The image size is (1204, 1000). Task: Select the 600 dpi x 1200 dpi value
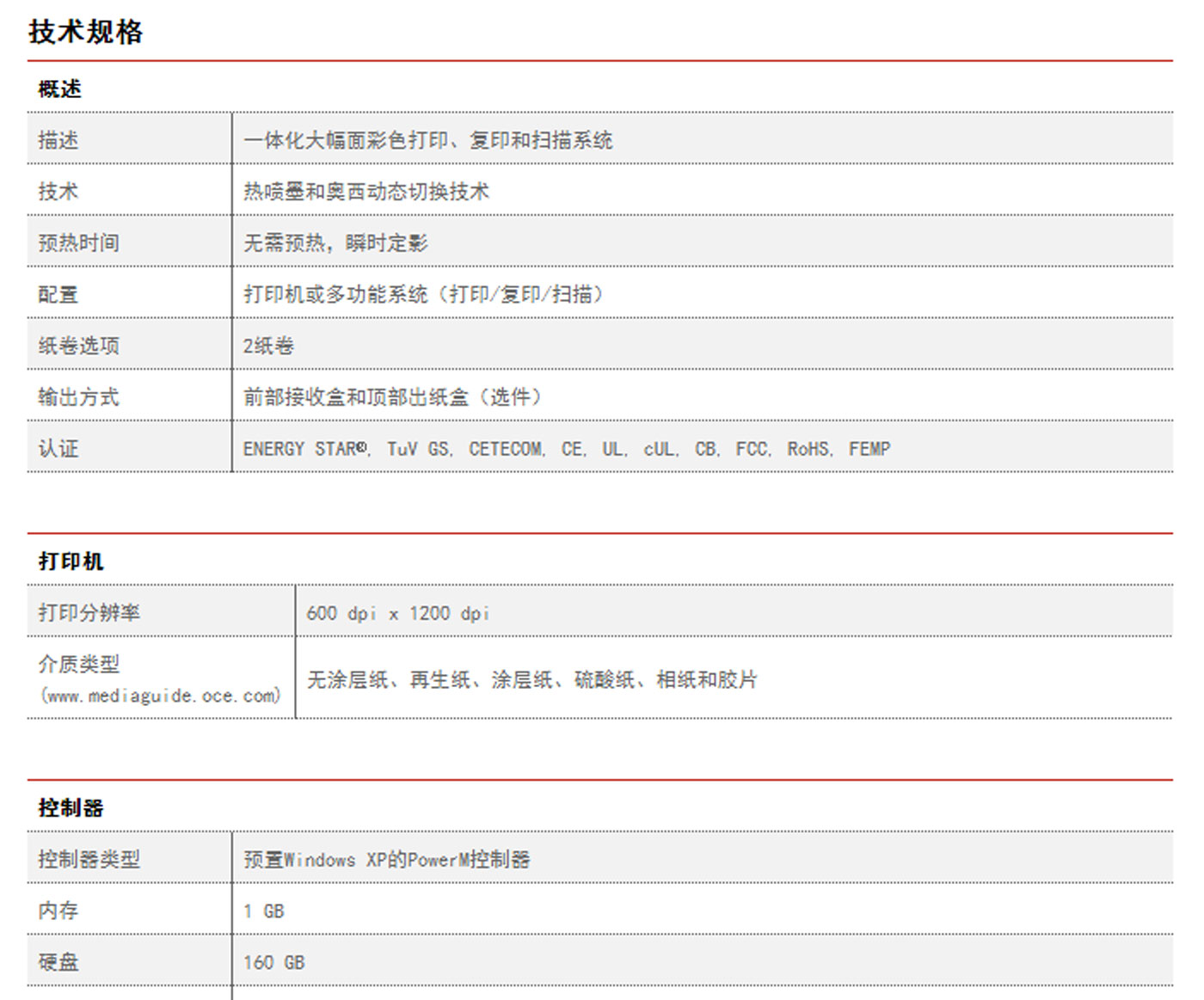click(x=398, y=613)
